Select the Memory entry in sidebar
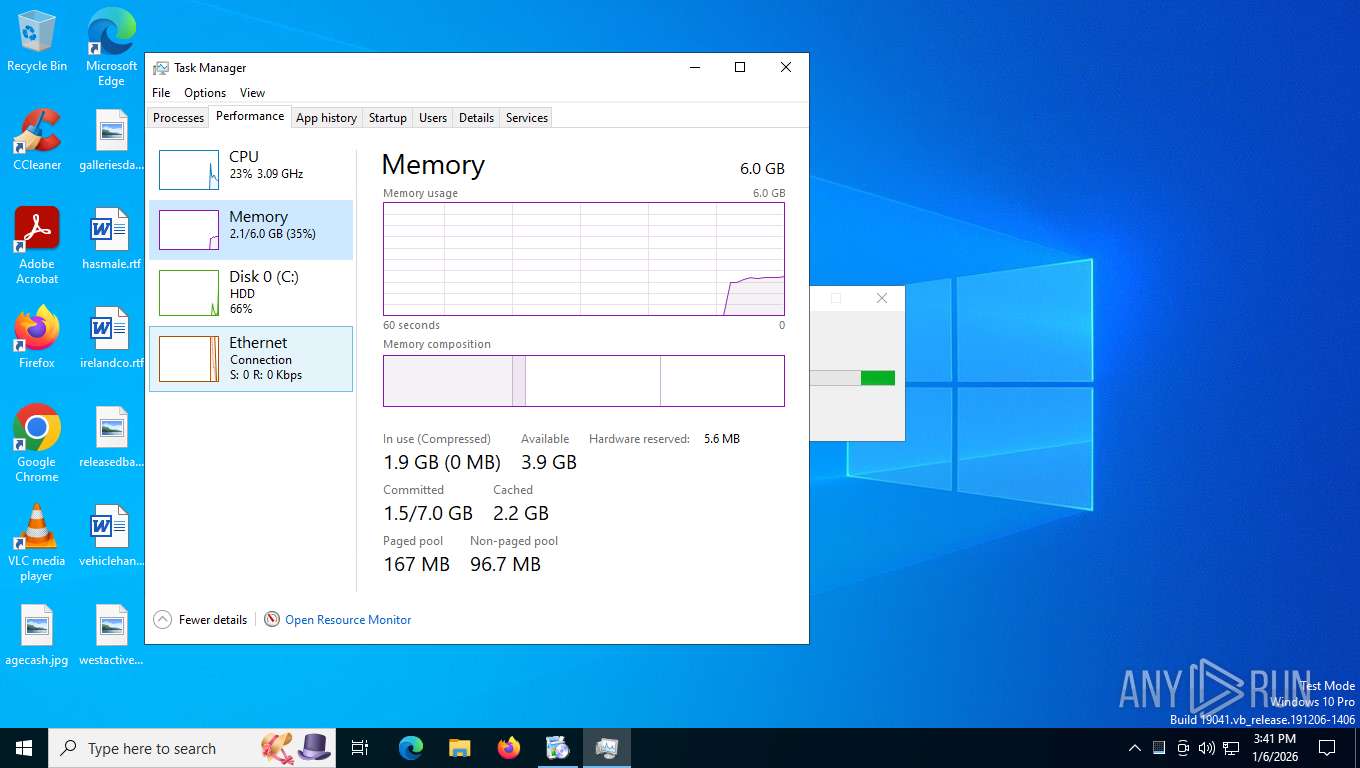This screenshot has height=768, width=1360. pos(251,230)
